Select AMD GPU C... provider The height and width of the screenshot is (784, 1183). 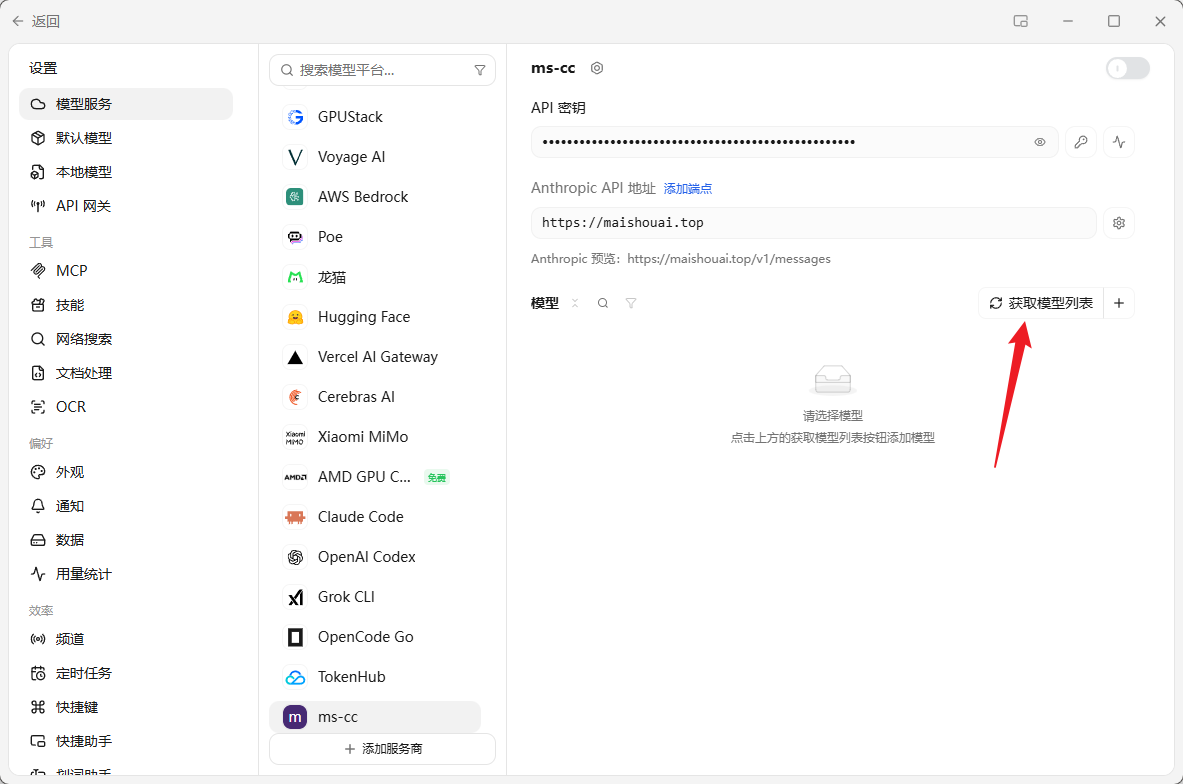[x=375, y=477]
